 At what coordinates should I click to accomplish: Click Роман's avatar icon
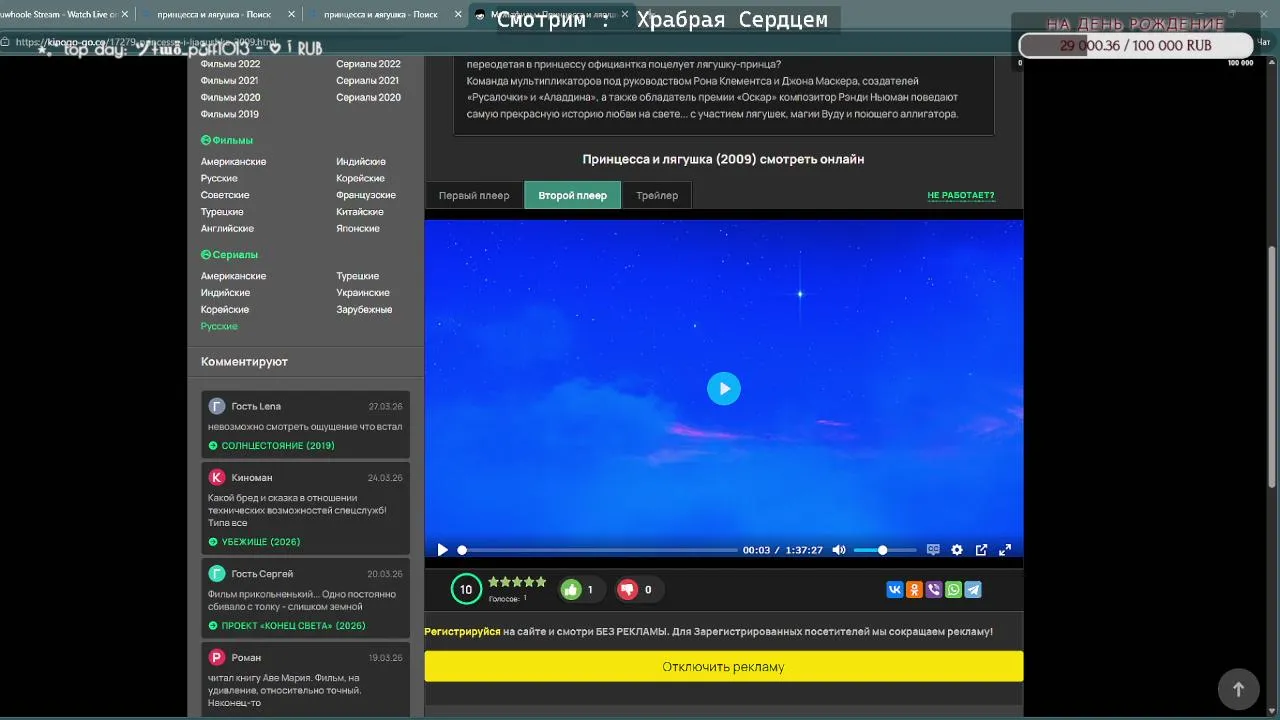coord(217,658)
